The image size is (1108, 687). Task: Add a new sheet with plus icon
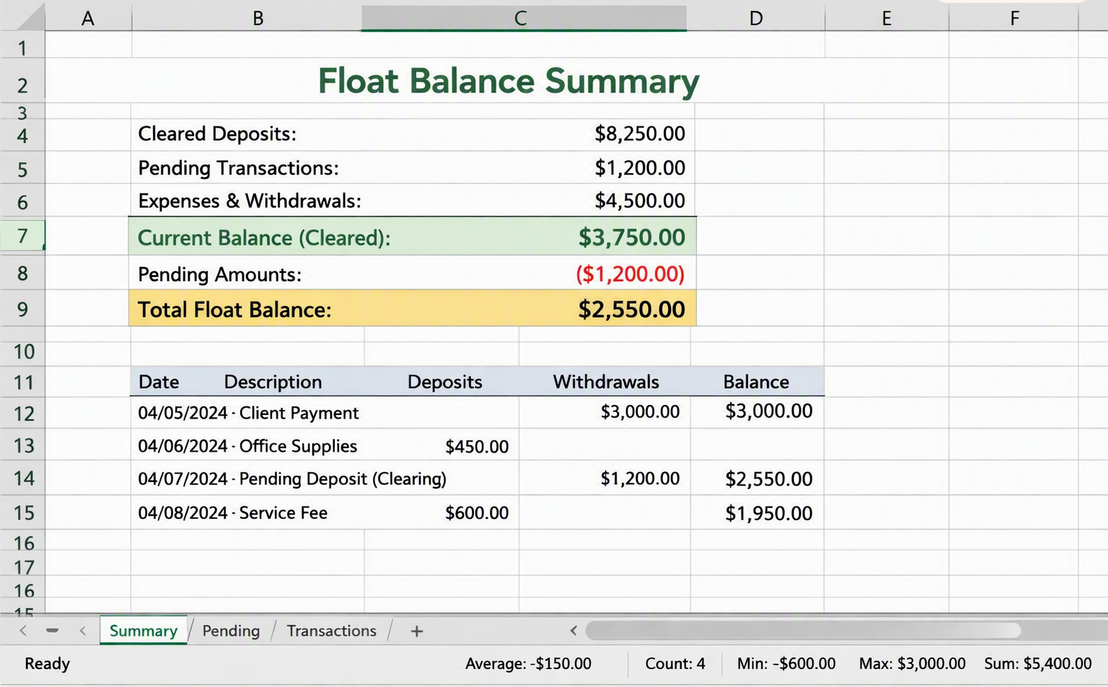[x=417, y=631]
